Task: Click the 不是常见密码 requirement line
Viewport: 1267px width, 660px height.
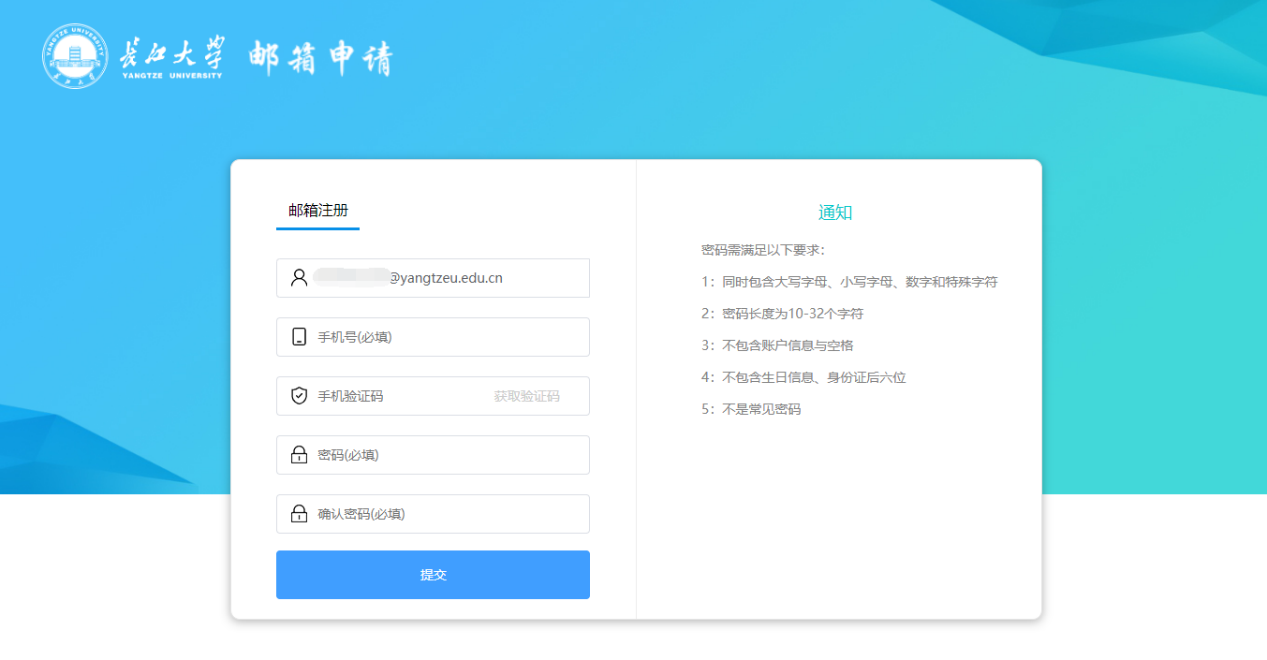Action: coord(751,410)
